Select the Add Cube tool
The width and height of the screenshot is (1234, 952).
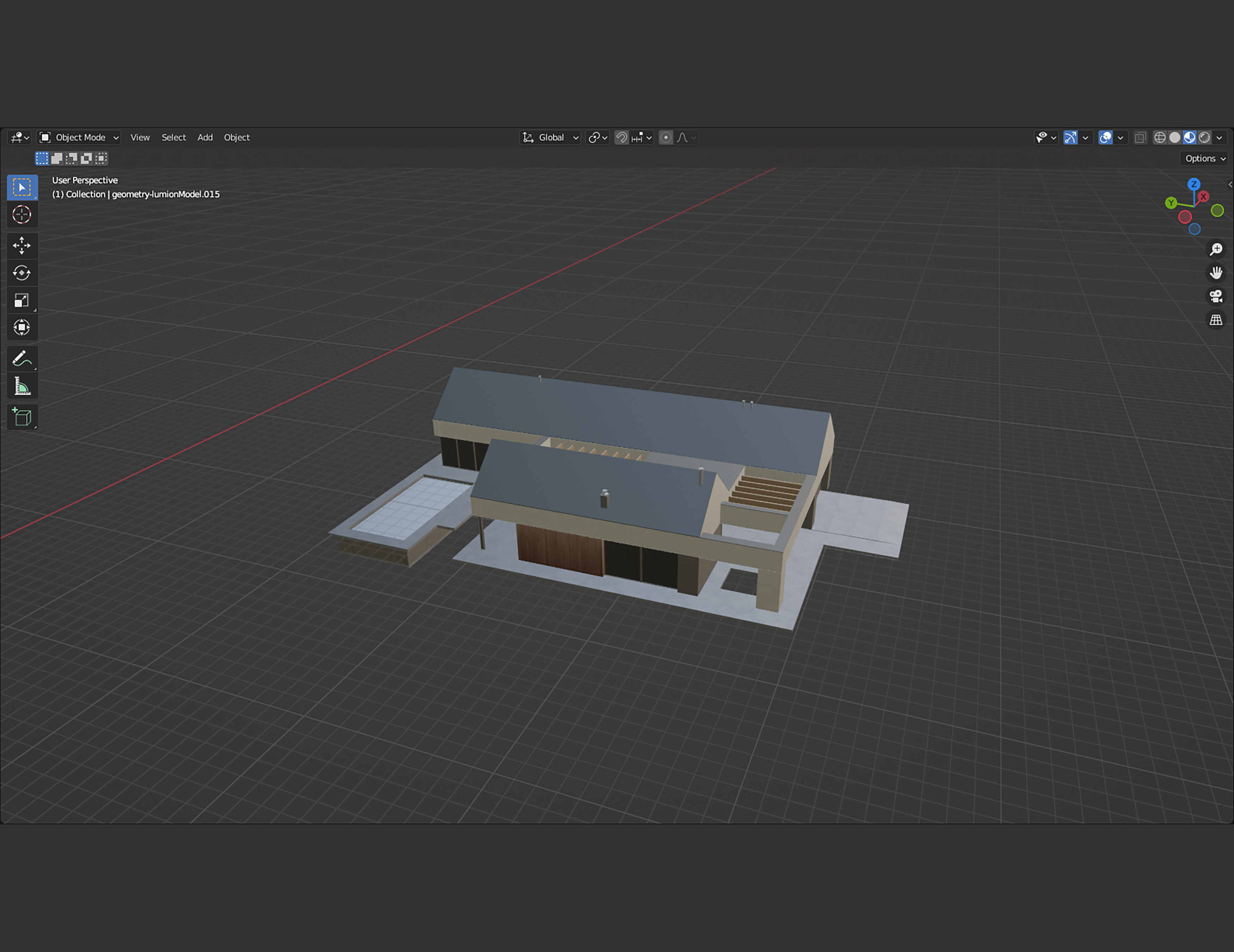pyautogui.click(x=22, y=417)
